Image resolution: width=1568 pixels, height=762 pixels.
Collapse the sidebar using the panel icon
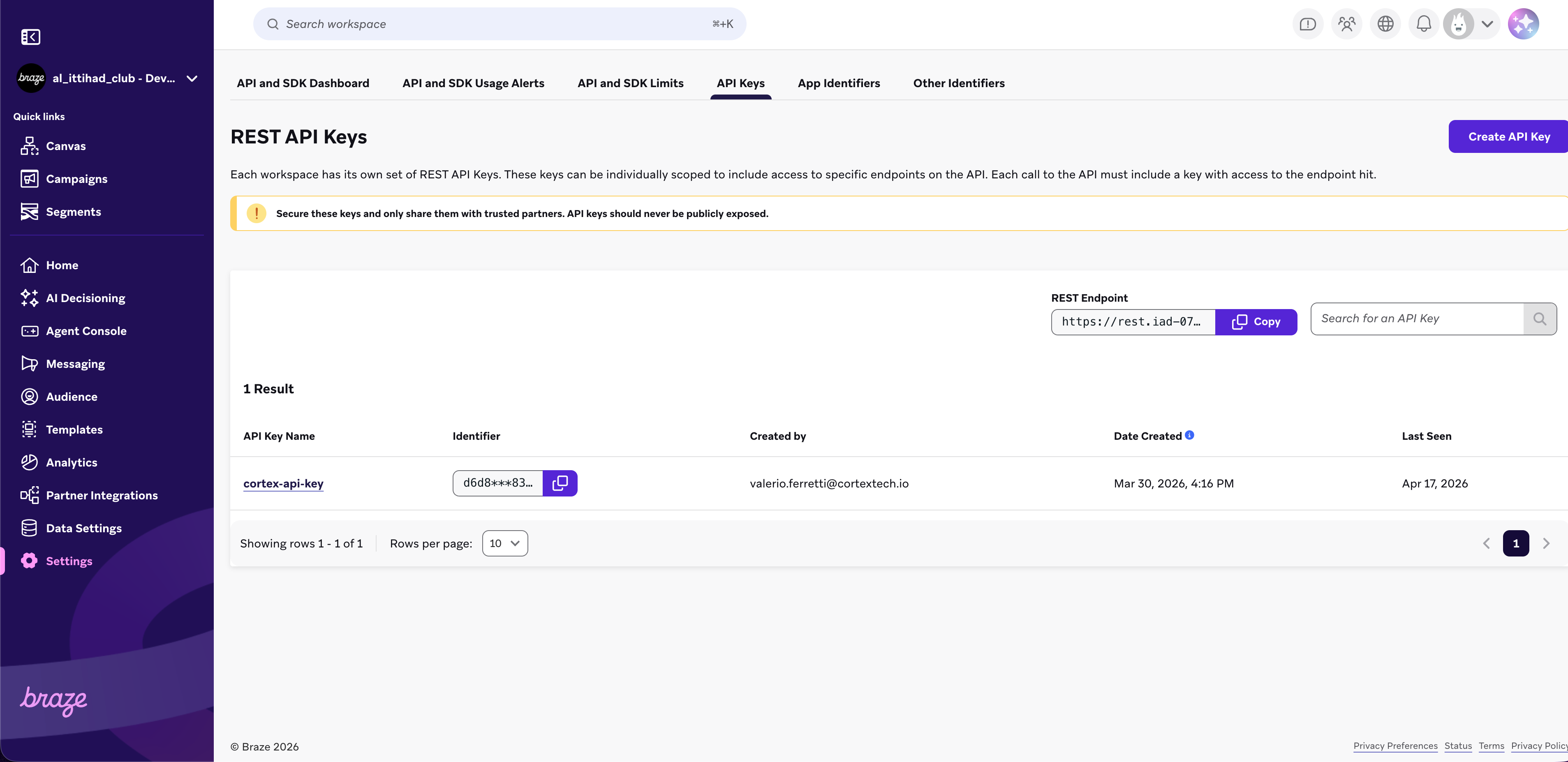pos(30,37)
